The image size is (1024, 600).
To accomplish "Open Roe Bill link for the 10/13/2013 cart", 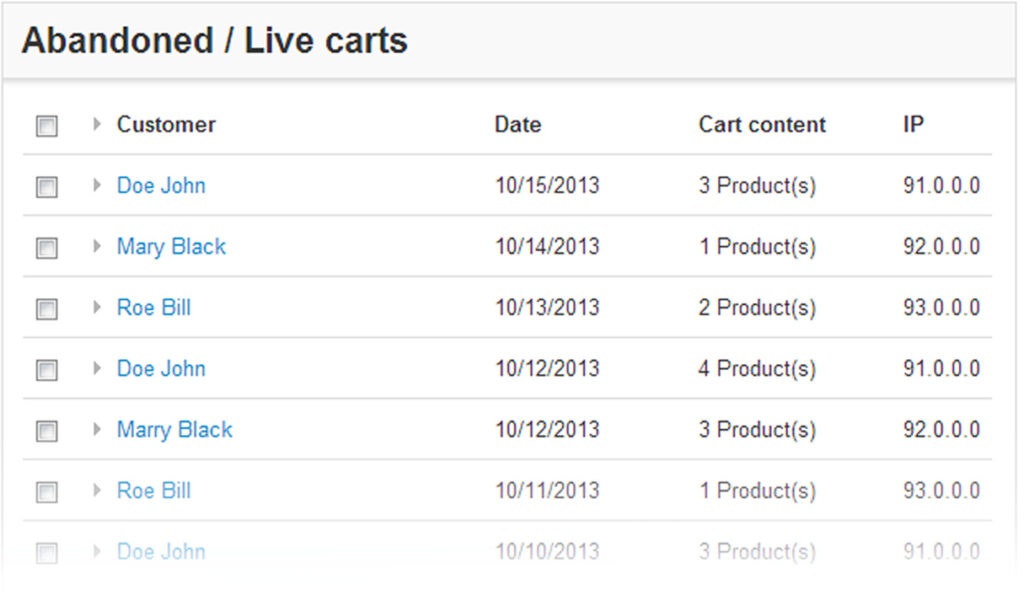I will 154,307.
